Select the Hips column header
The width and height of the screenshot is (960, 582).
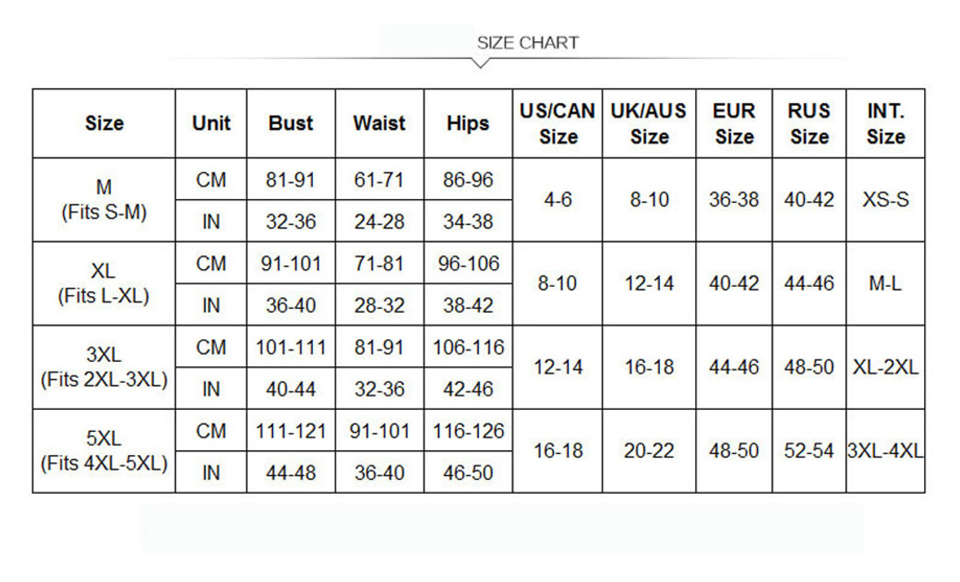click(468, 123)
